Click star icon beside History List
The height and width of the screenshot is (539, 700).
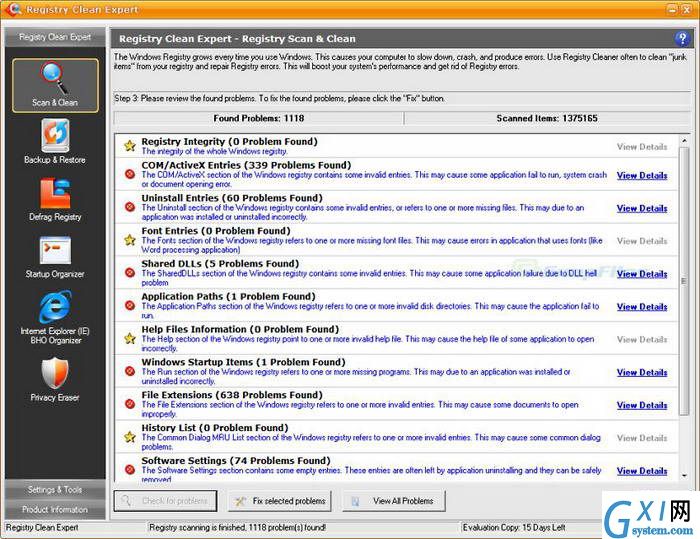pyautogui.click(x=130, y=437)
